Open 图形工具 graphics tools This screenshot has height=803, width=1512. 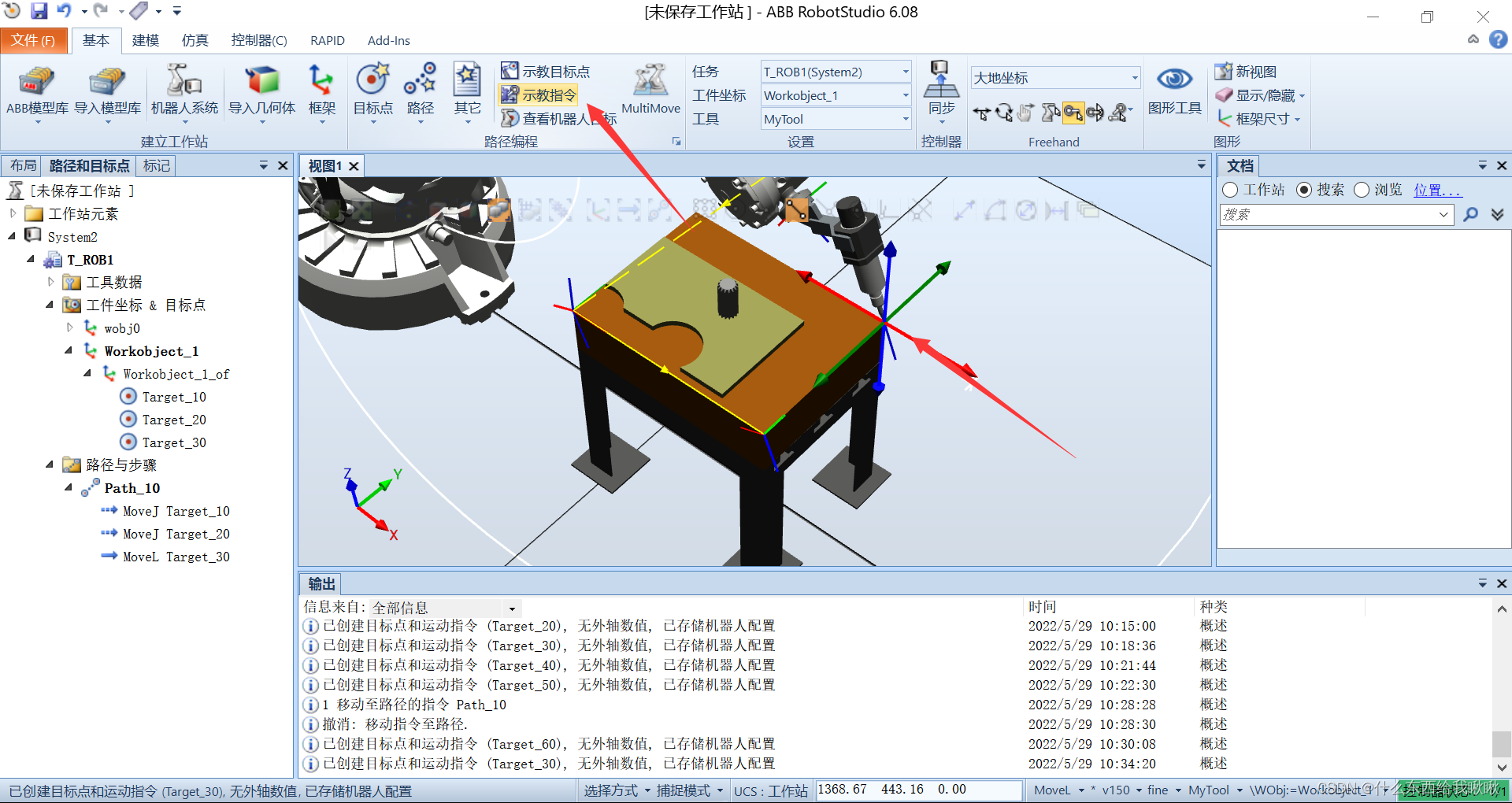point(1174,92)
